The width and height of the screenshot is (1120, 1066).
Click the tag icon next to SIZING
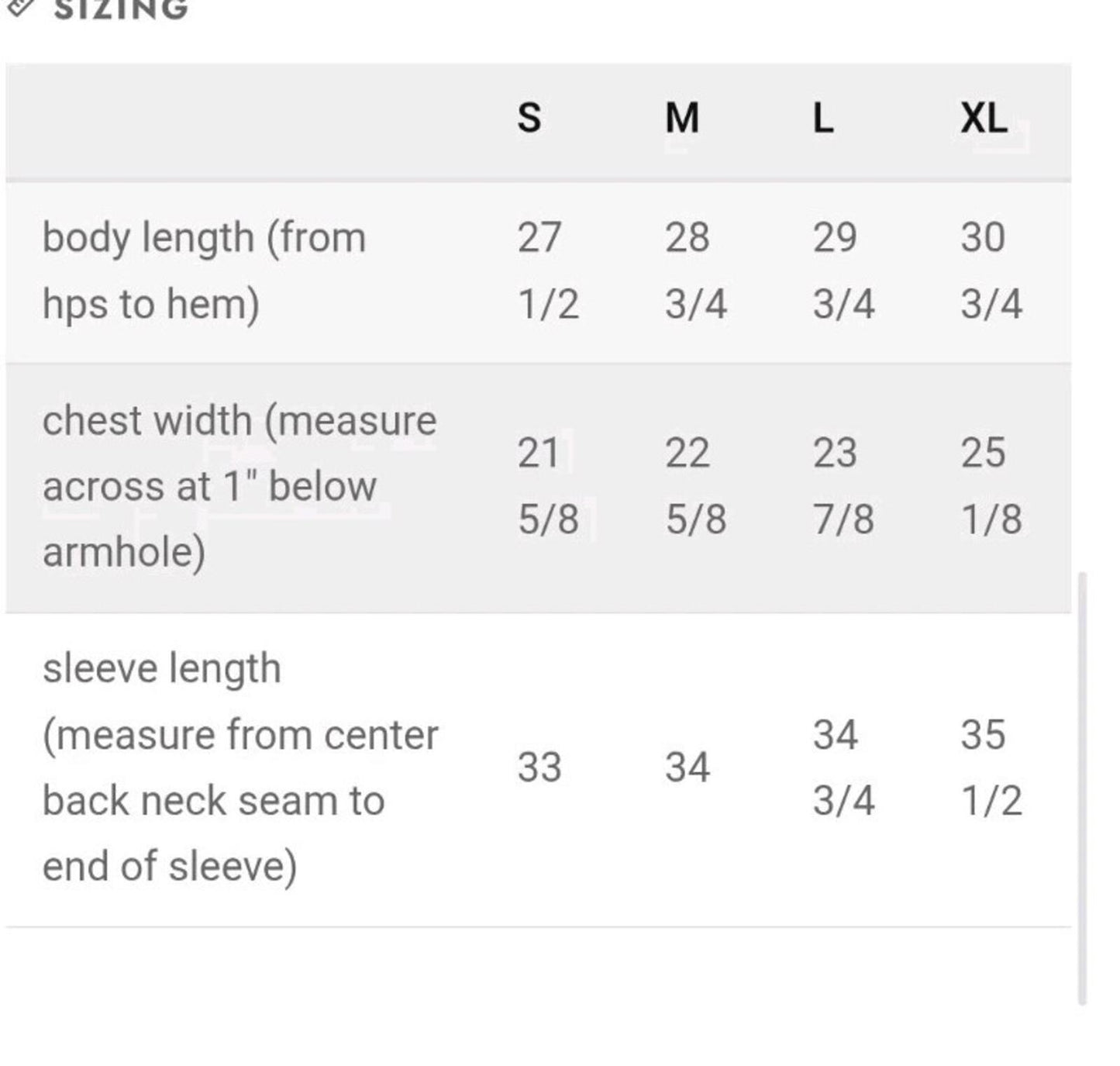pyautogui.click(x=19, y=6)
